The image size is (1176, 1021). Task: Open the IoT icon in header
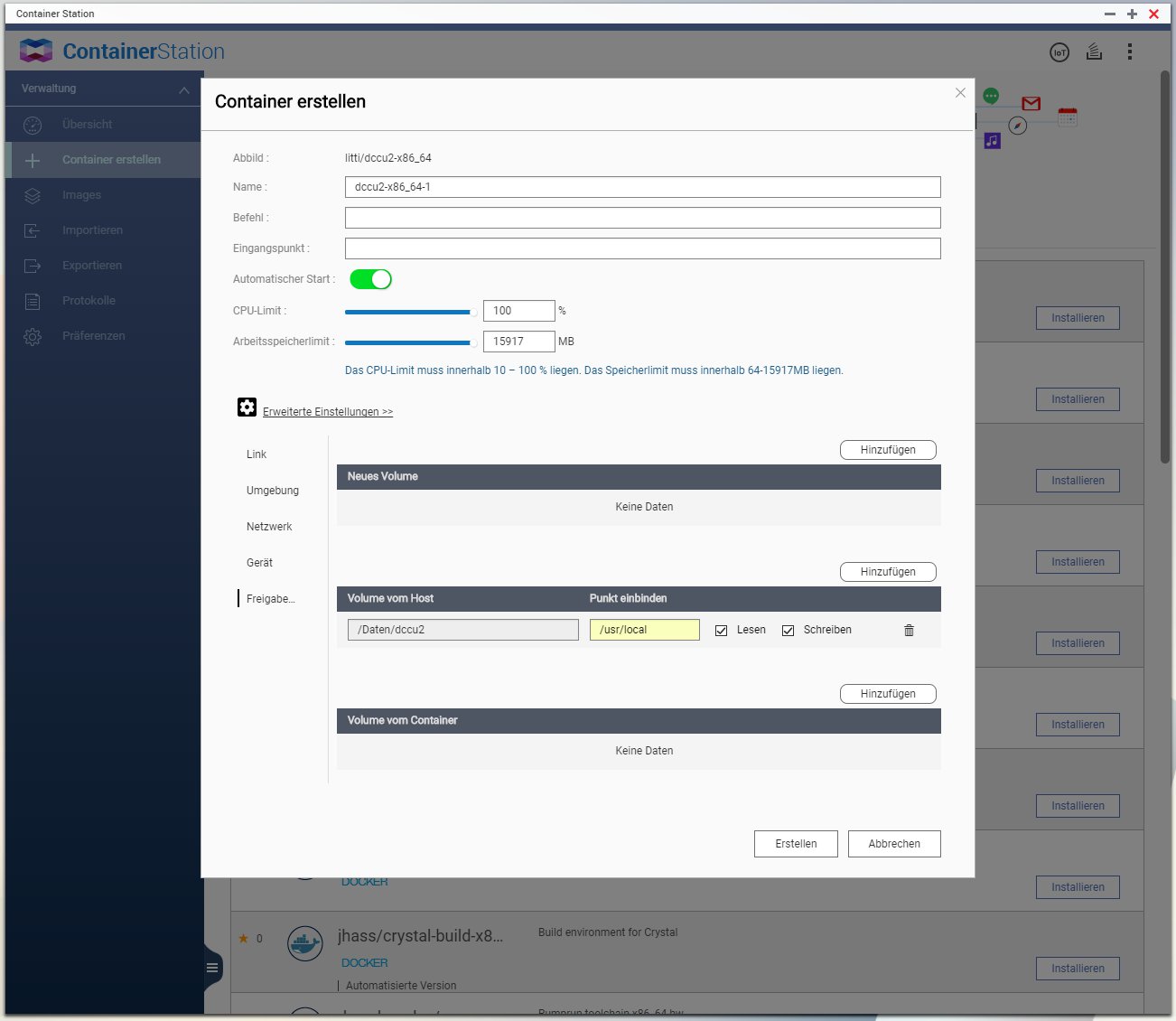point(1059,52)
